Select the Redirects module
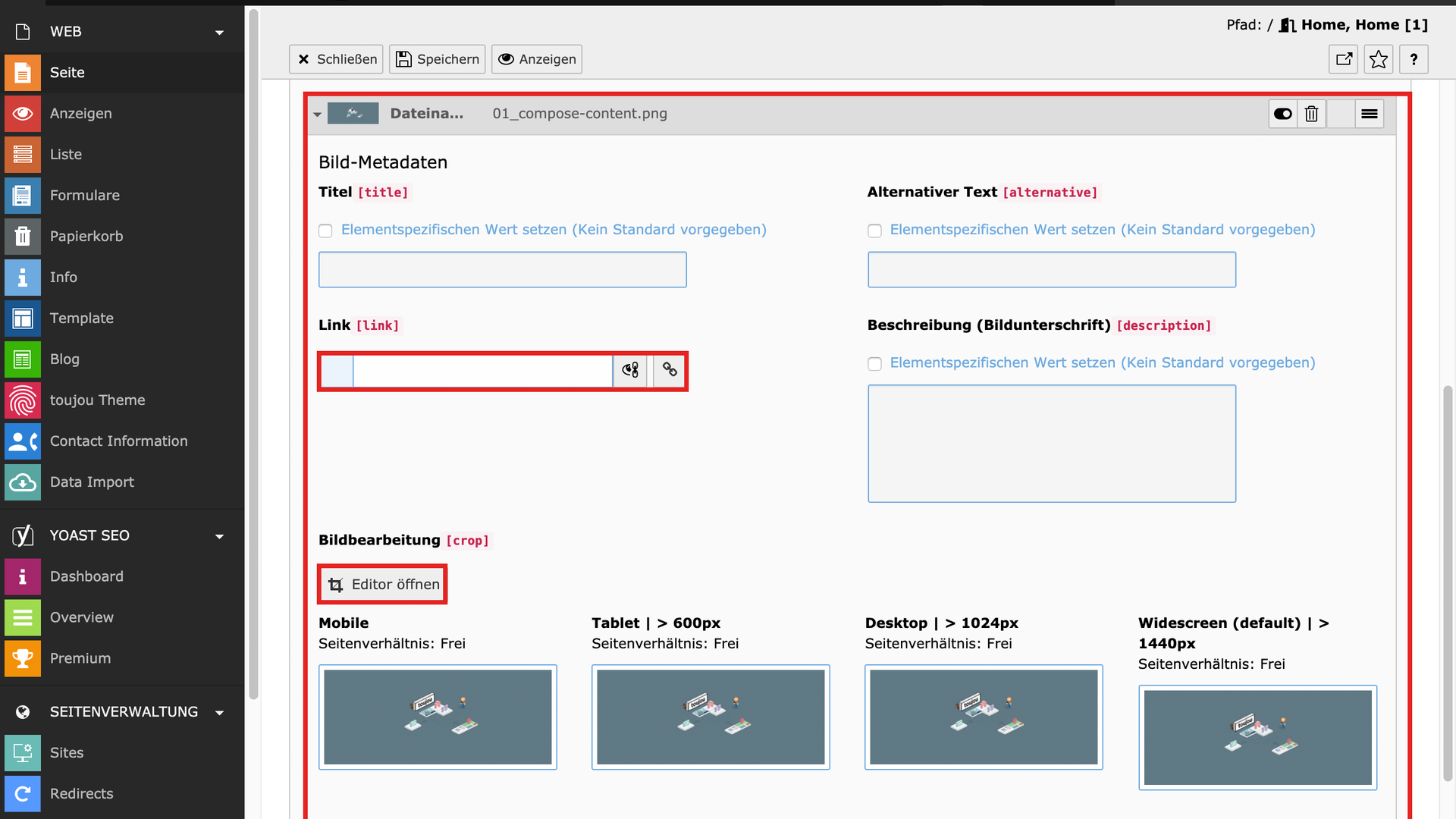The width and height of the screenshot is (1456, 819). point(81,794)
